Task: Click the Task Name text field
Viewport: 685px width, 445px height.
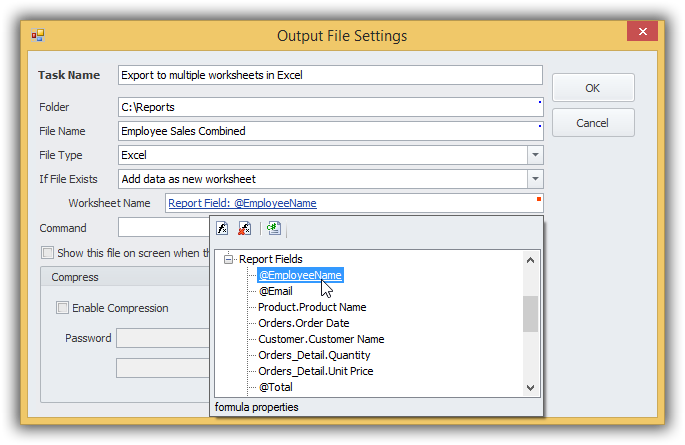Action: (x=329, y=75)
